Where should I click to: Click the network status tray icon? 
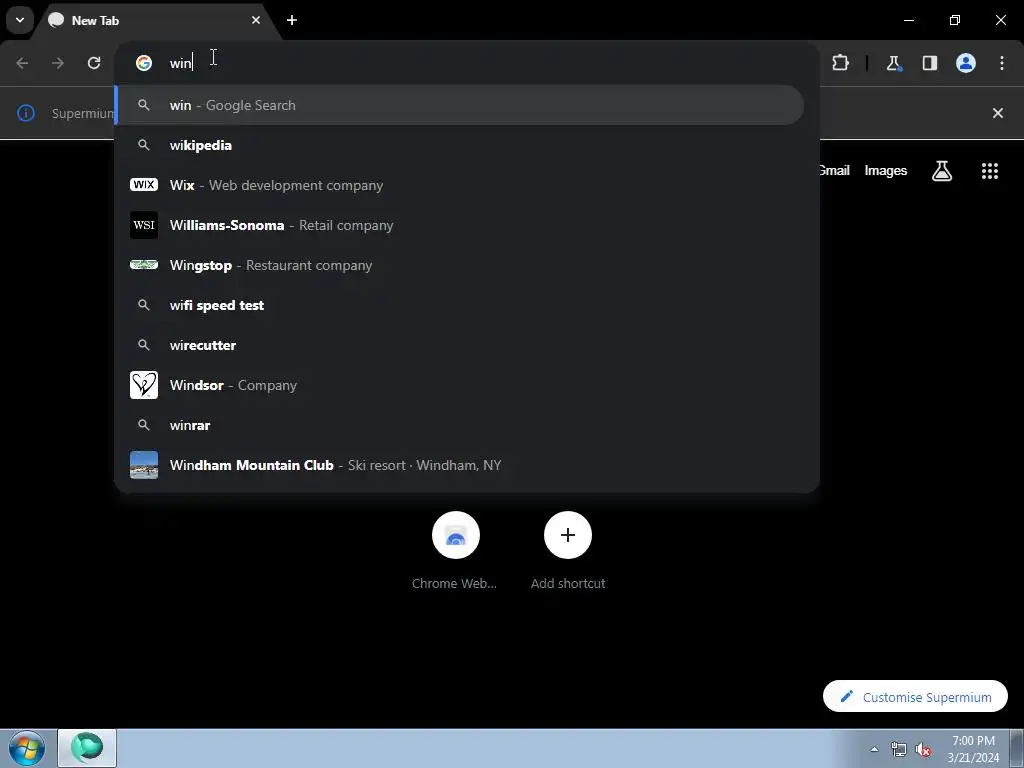coord(899,749)
